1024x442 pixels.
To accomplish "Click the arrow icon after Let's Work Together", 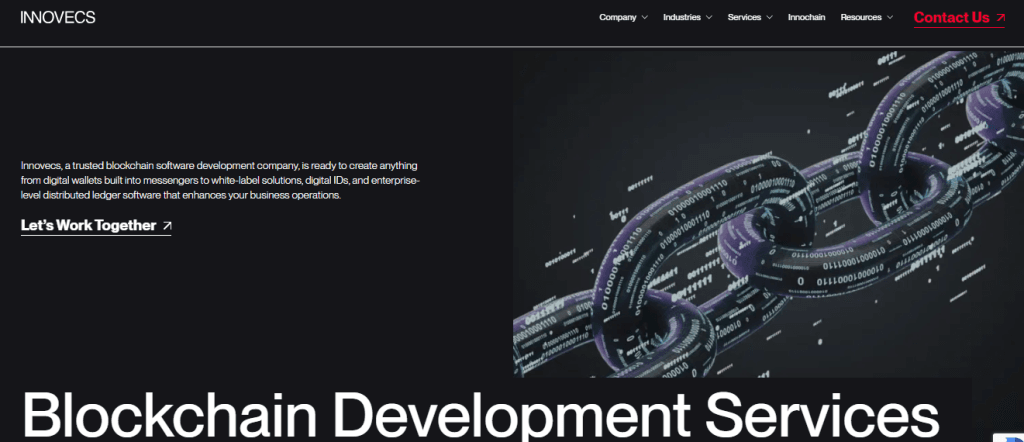I will (166, 226).
